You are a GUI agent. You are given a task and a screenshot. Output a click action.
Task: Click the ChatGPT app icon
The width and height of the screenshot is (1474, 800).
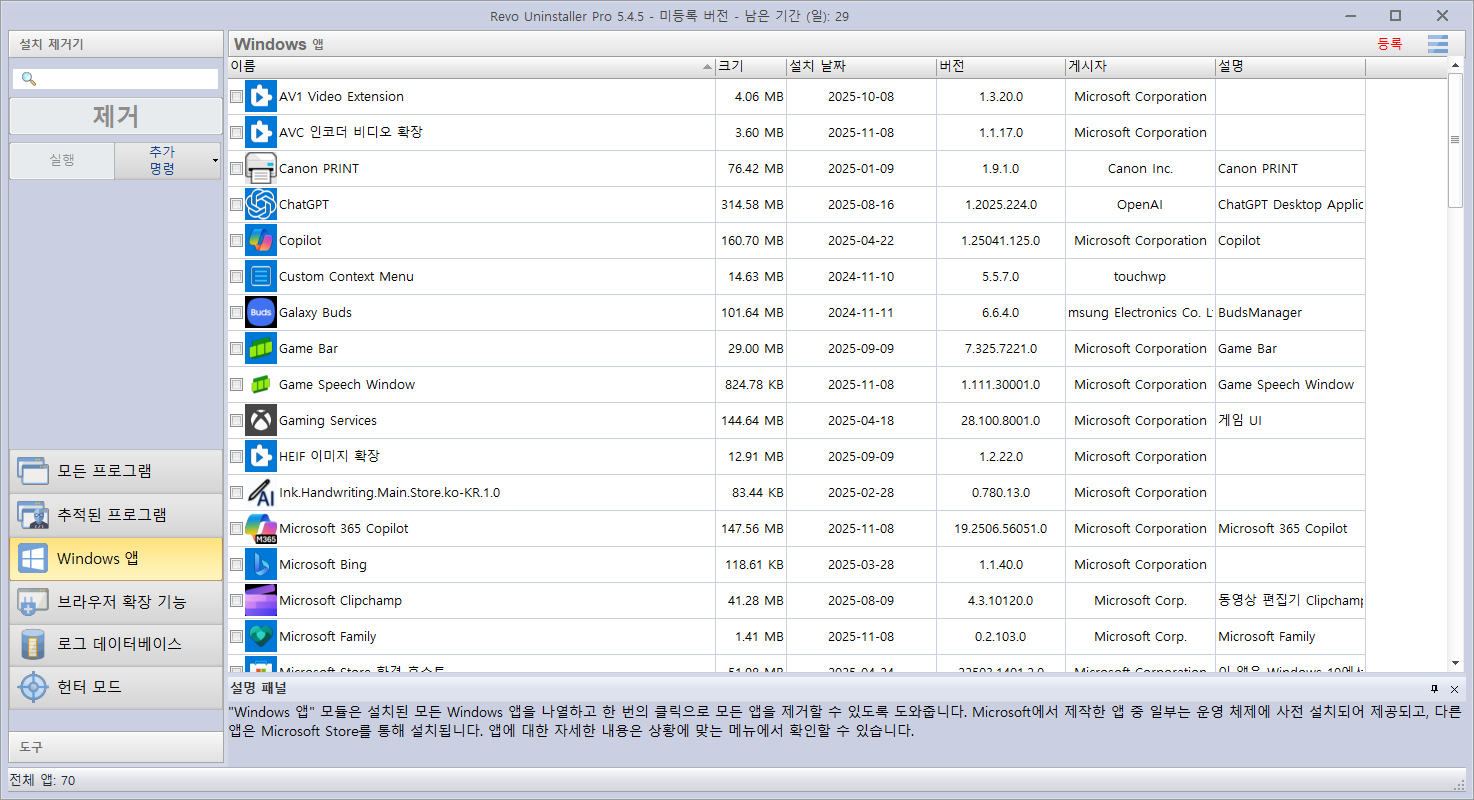[x=261, y=205]
